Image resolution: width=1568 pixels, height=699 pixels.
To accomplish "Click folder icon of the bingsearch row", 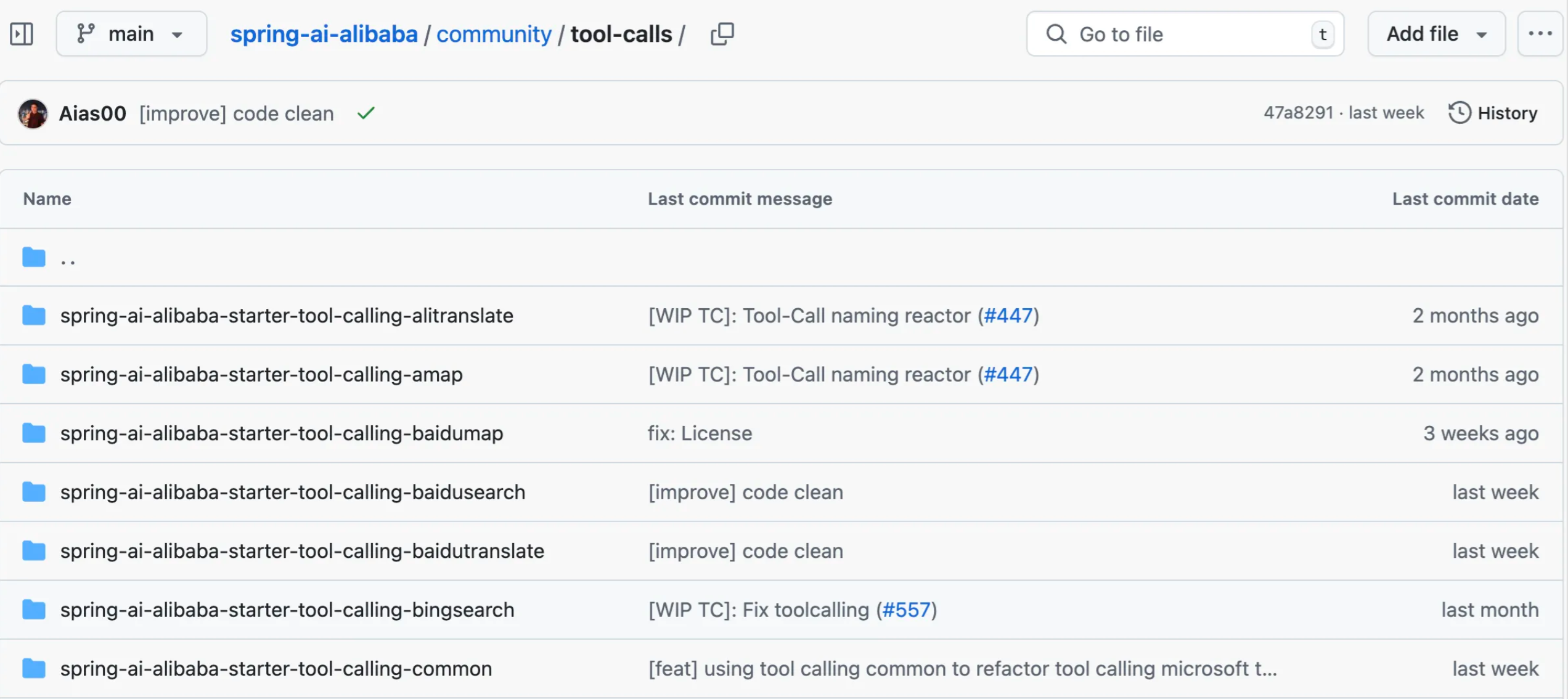I will 34,610.
